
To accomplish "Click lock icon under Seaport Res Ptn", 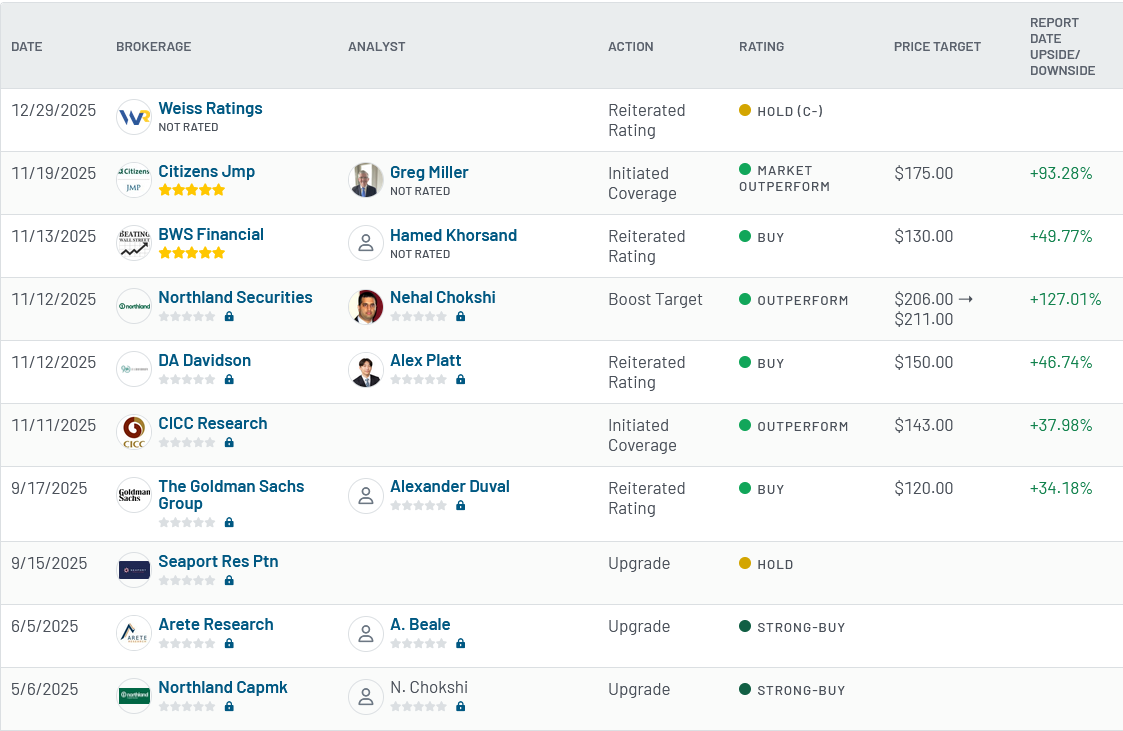I will [229, 580].
